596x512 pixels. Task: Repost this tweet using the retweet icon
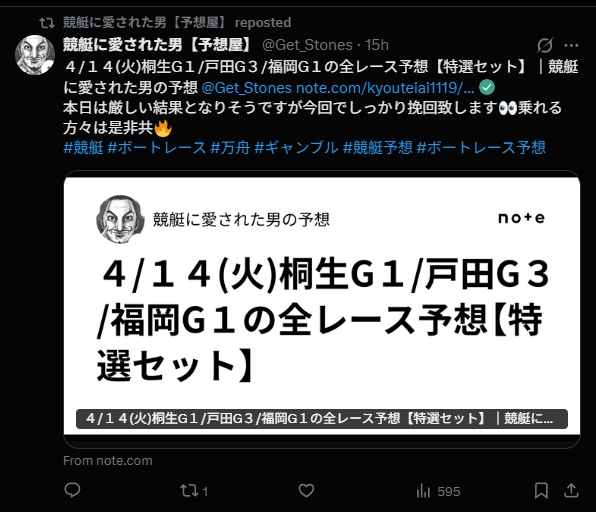click(189, 491)
